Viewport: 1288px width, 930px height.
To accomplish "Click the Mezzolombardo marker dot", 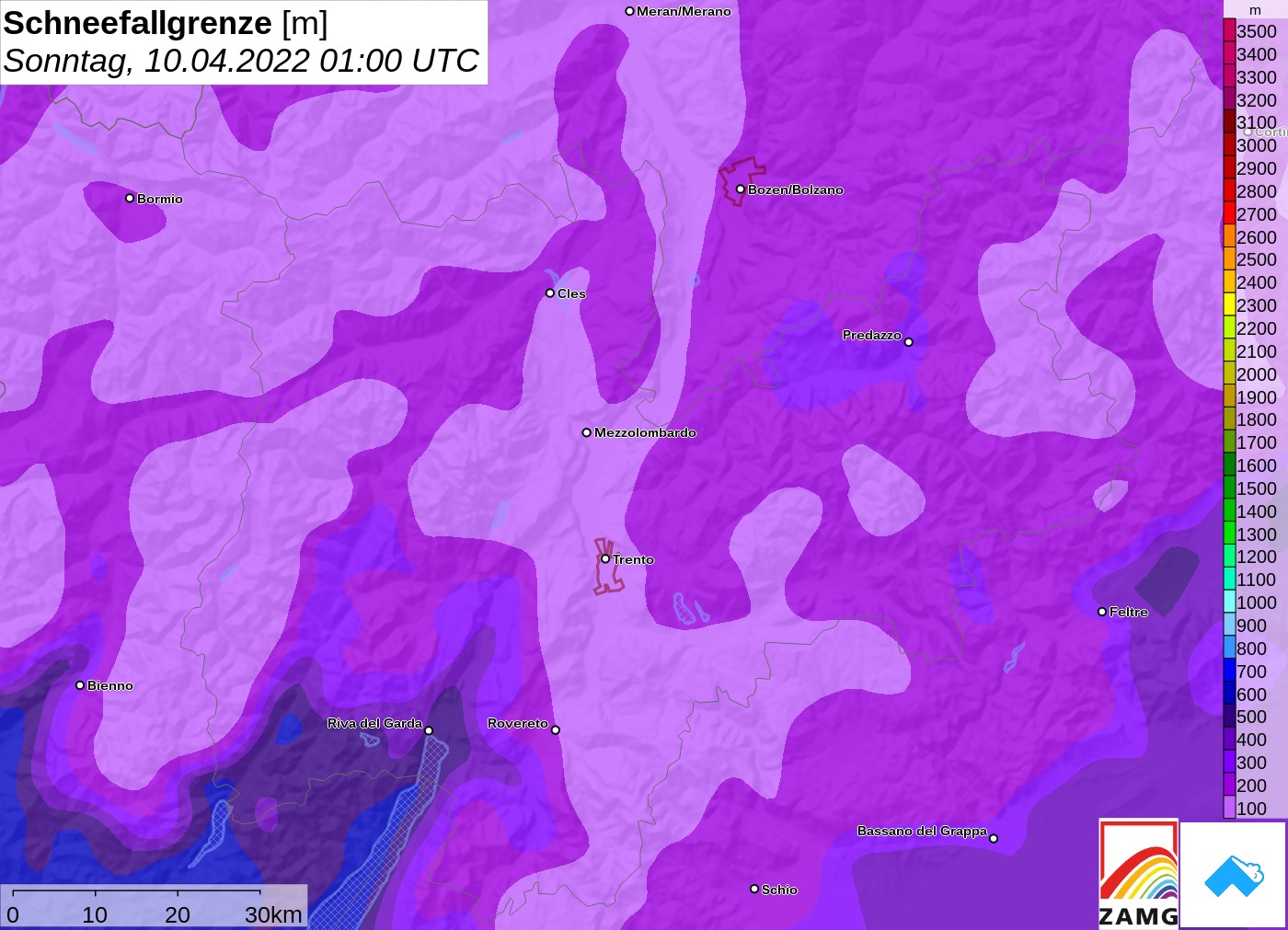I will [x=587, y=432].
